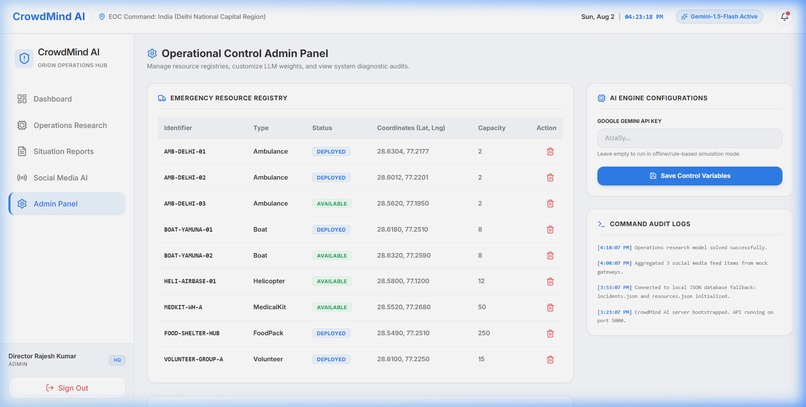This screenshot has width=806, height=407.
Task: Click the Sign Out button
Action: [67, 388]
